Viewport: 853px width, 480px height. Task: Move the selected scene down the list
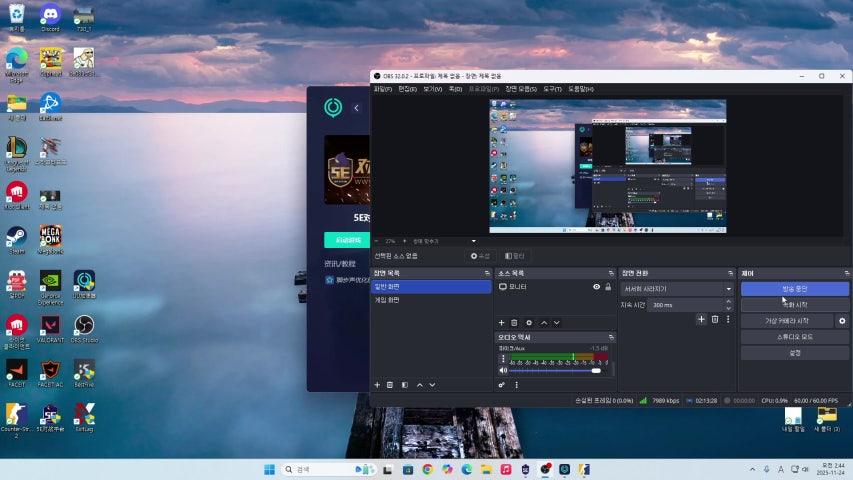pyautogui.click(x=432, y=384)
